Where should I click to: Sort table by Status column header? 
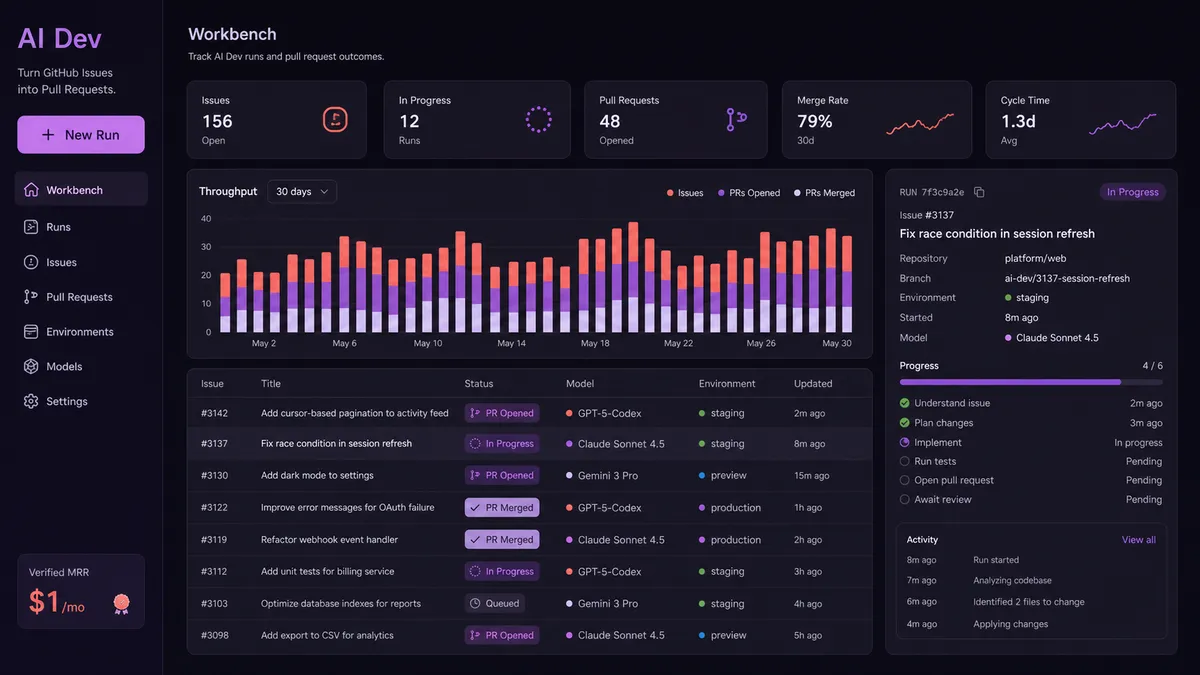click(479, 384)
